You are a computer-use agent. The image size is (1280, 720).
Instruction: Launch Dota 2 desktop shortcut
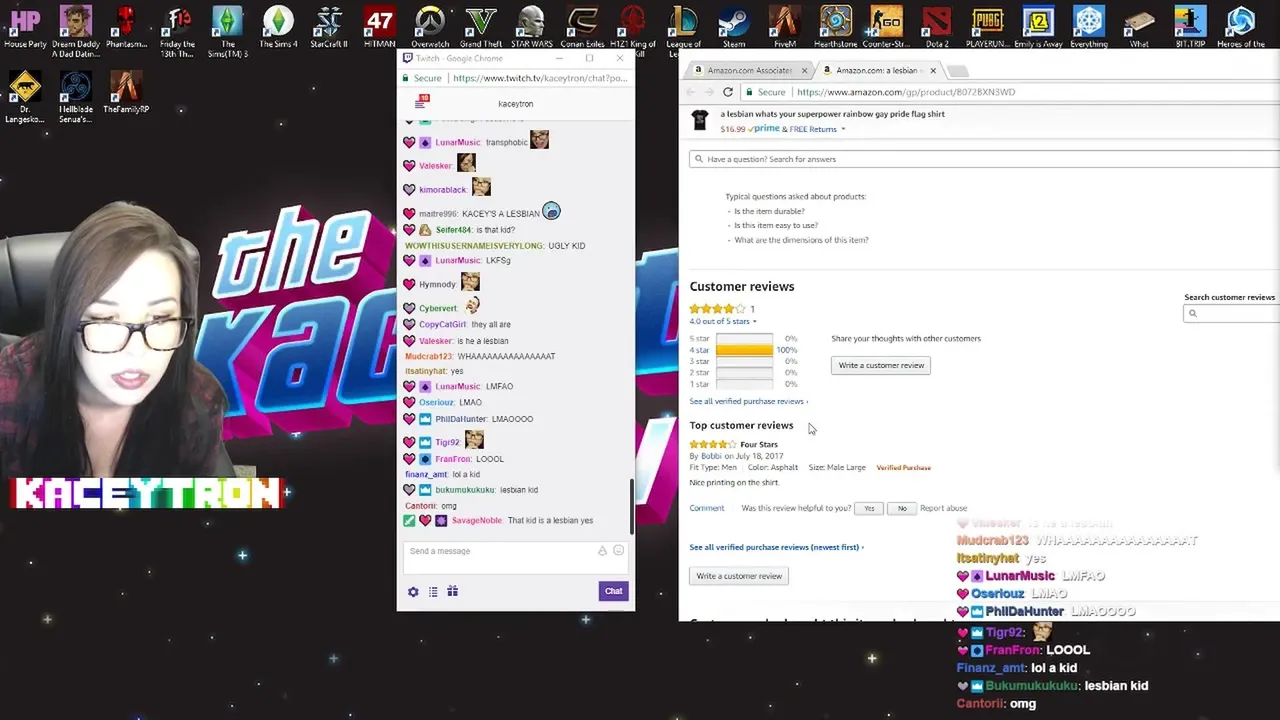[x=937, y=27]
